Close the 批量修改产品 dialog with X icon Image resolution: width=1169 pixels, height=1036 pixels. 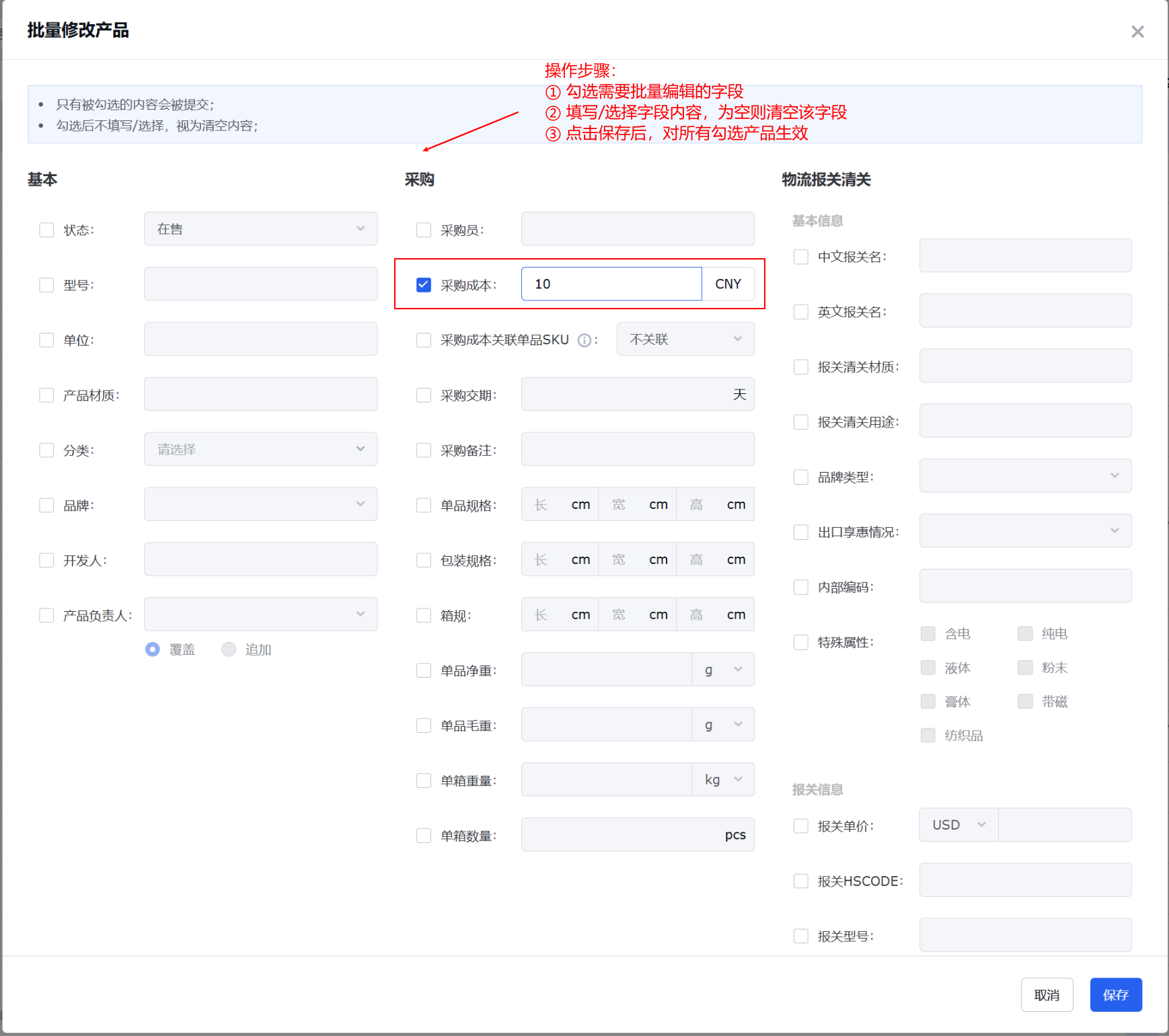click(x=1137, y=32)
